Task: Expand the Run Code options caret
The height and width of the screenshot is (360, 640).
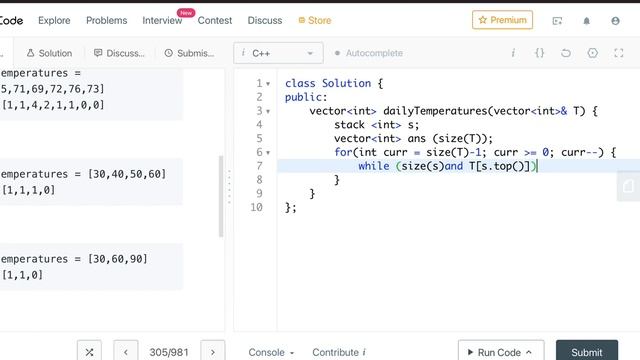Action: tap(529, 352)
